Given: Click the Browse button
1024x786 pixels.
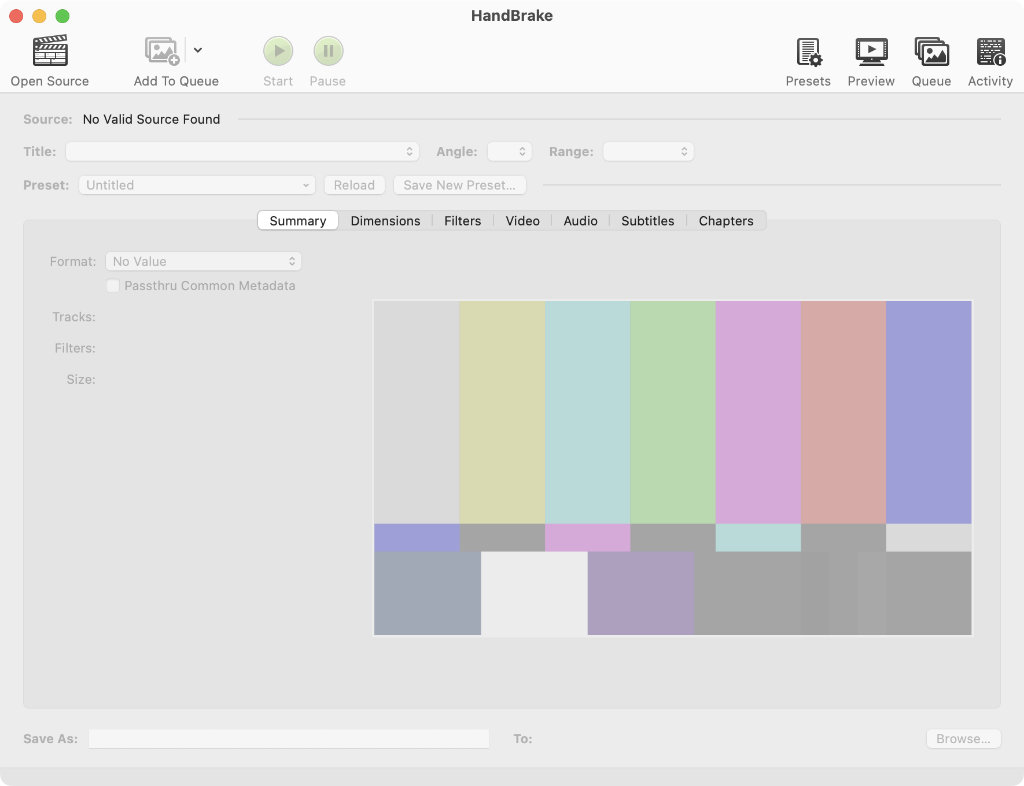Looking at the screenshot, I should [963, 739].
